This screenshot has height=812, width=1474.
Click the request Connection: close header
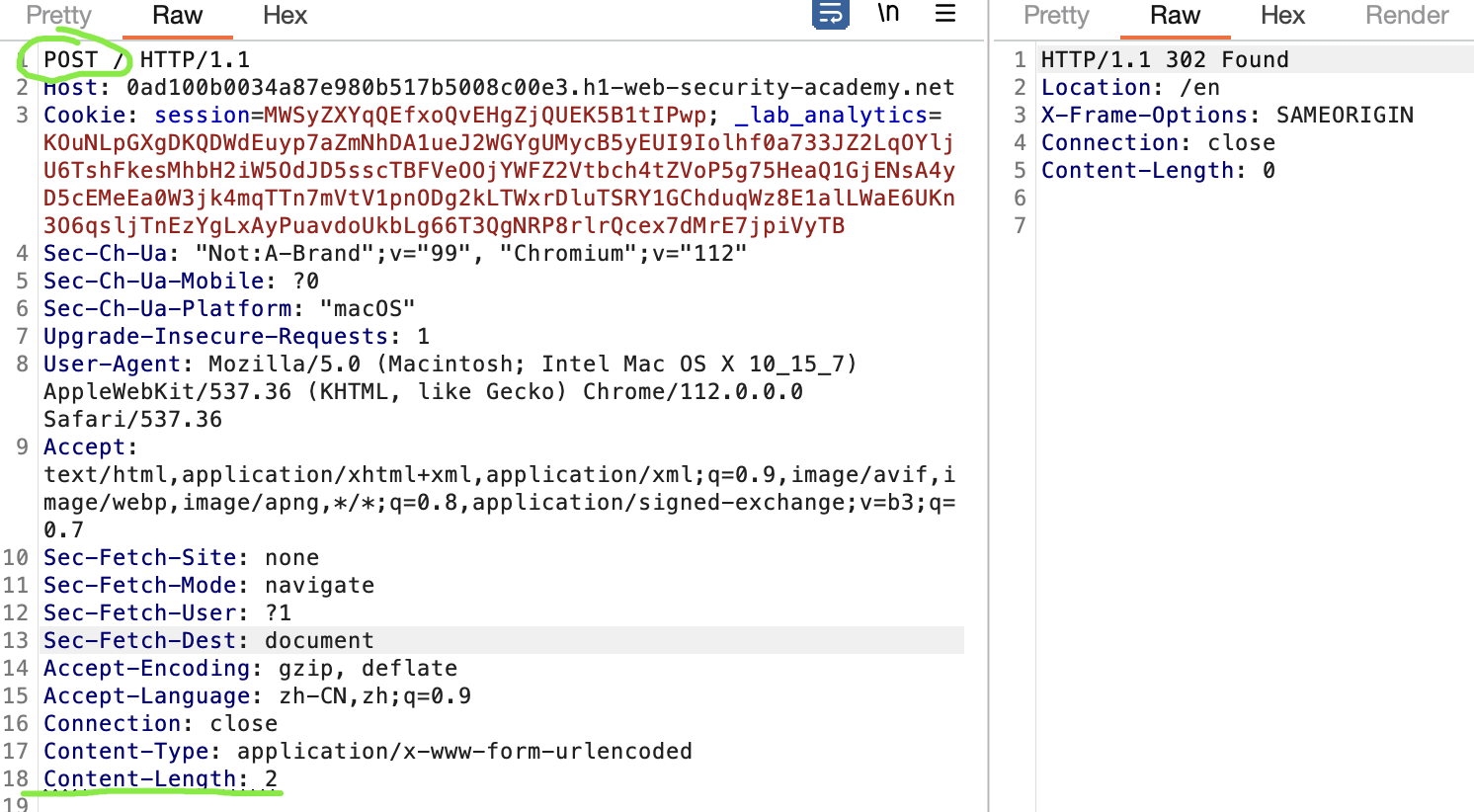(x=160, y=723)
